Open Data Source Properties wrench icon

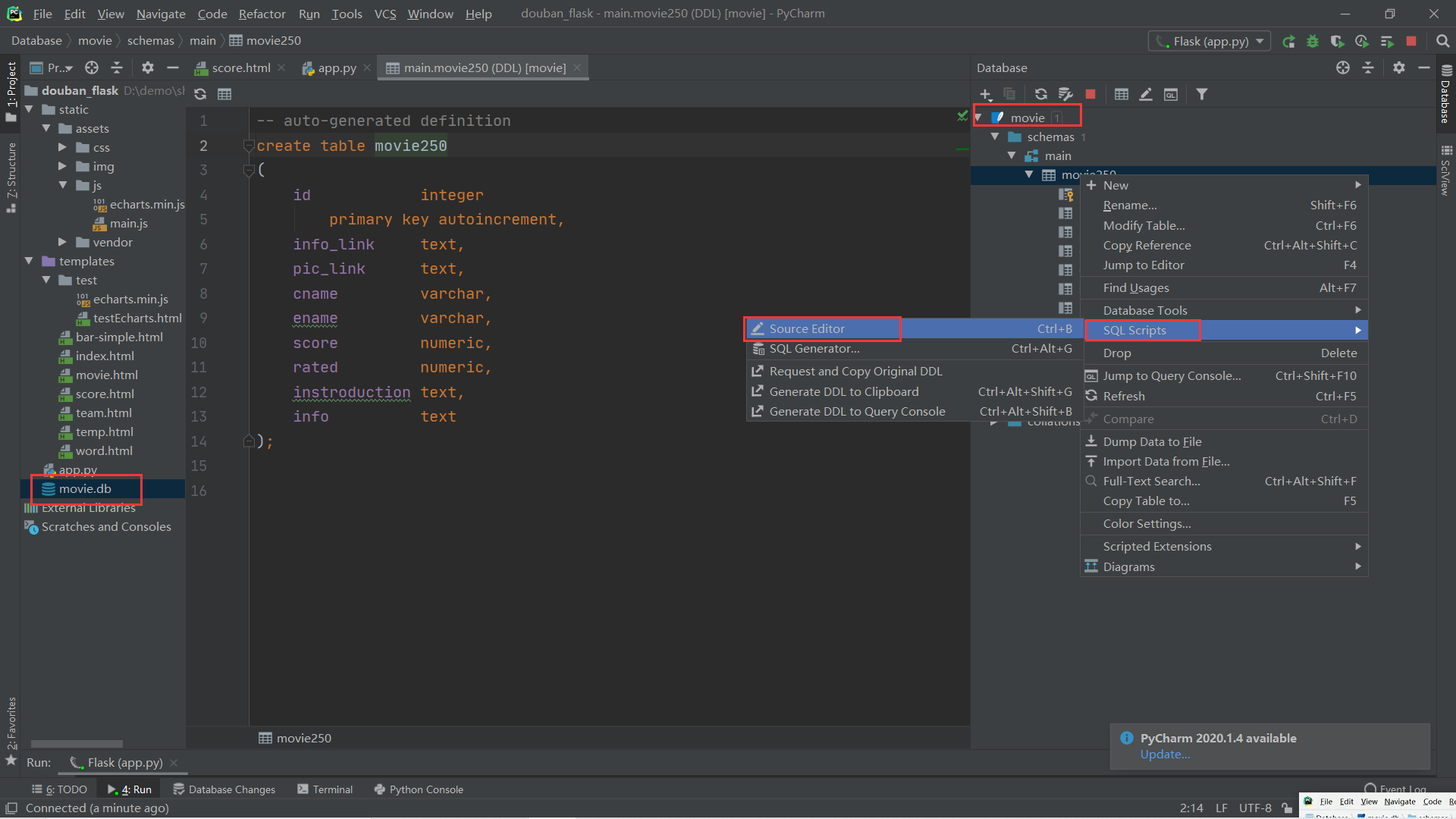tap(1065, 94)
